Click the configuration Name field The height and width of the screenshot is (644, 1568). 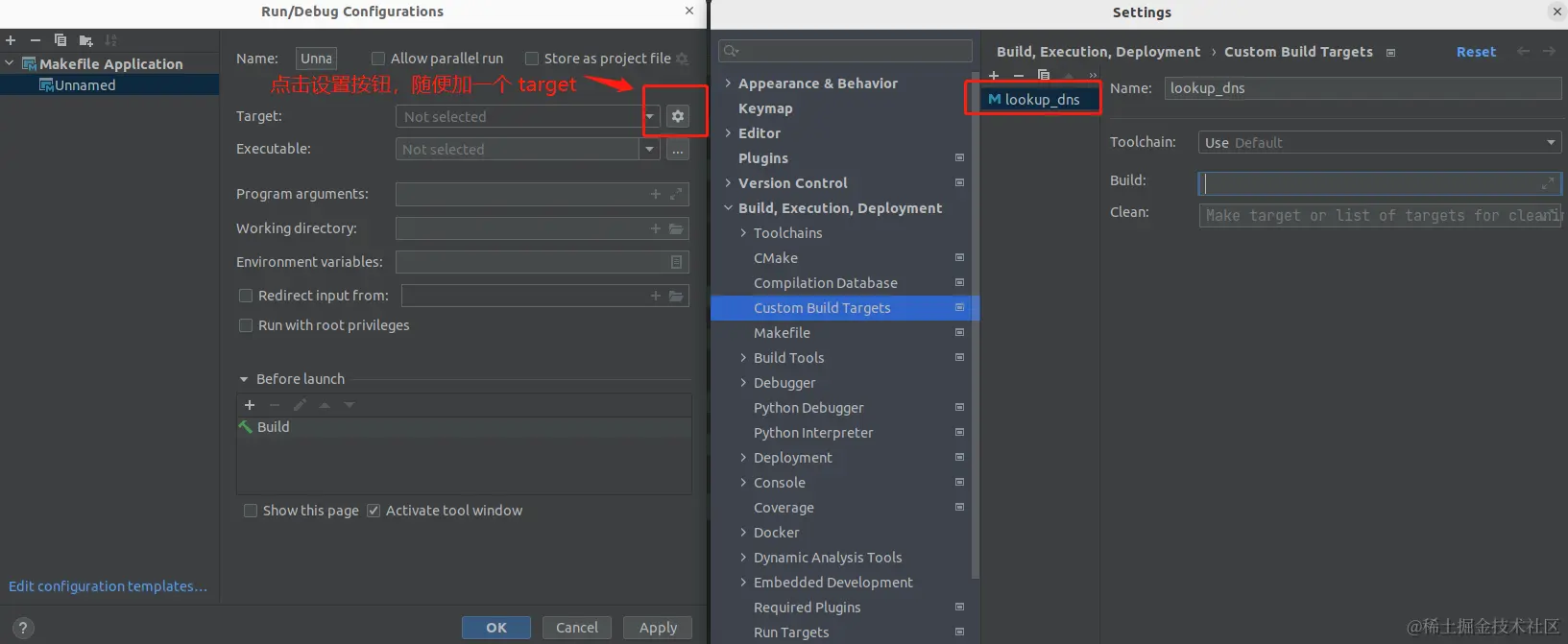316,59
